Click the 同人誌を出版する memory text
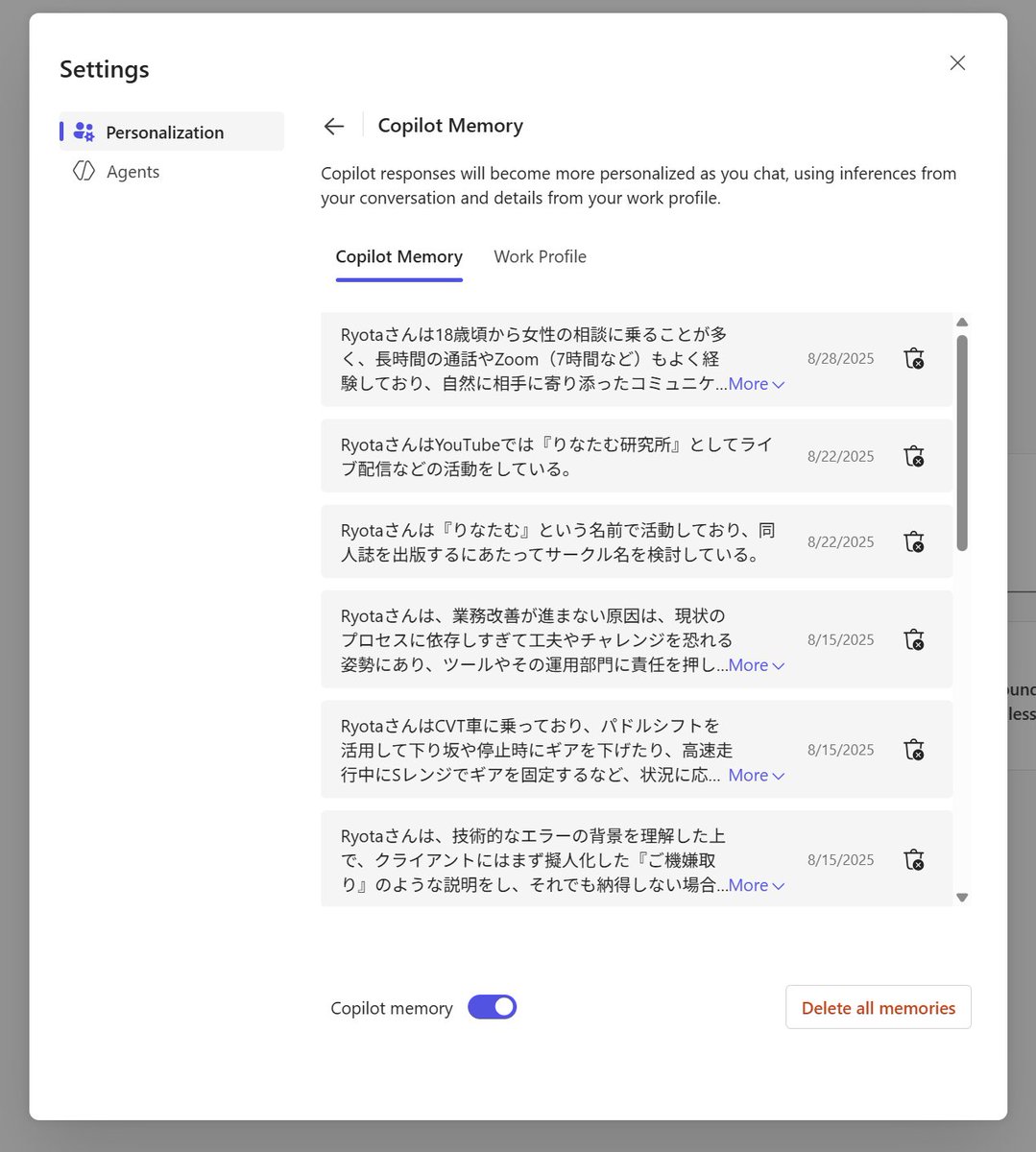Viewport: 1036px width, 1152px height. 558,542
